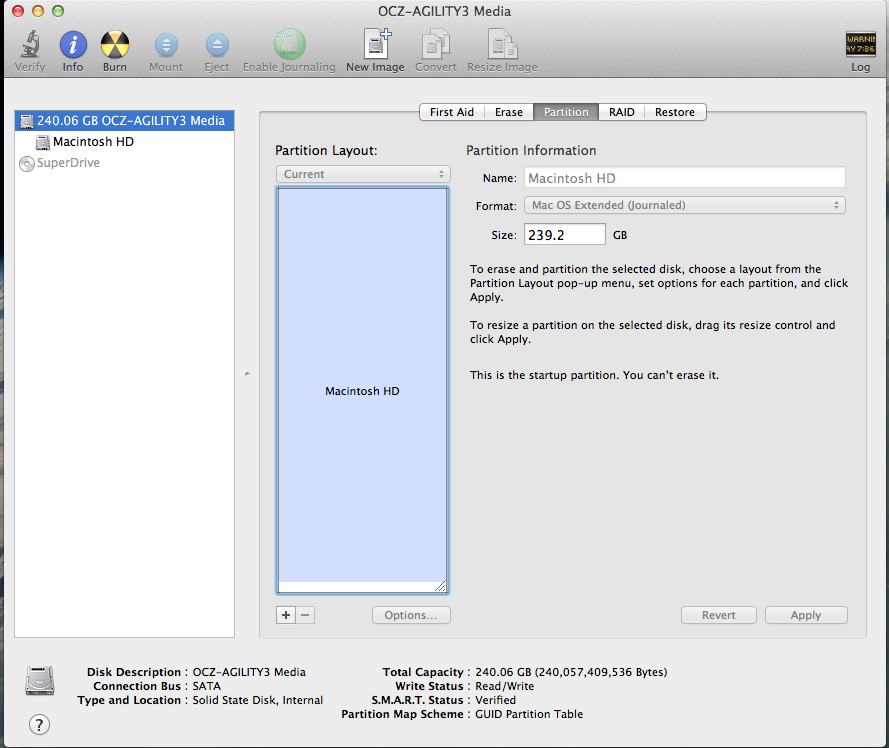Click the partition resize handle corner

click(440, 587)
